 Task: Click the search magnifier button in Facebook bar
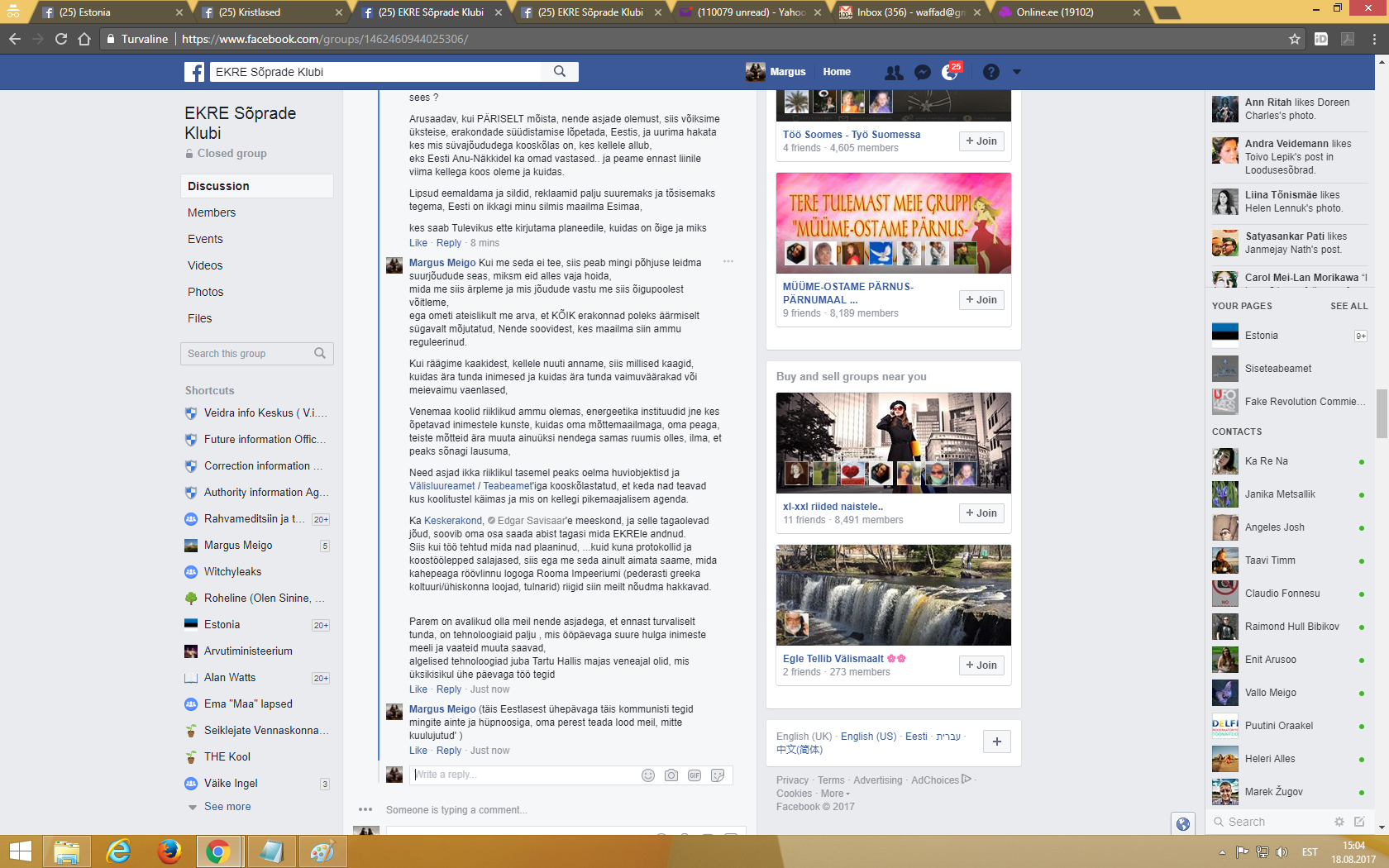pyautogui.click(x=560, y=72)
